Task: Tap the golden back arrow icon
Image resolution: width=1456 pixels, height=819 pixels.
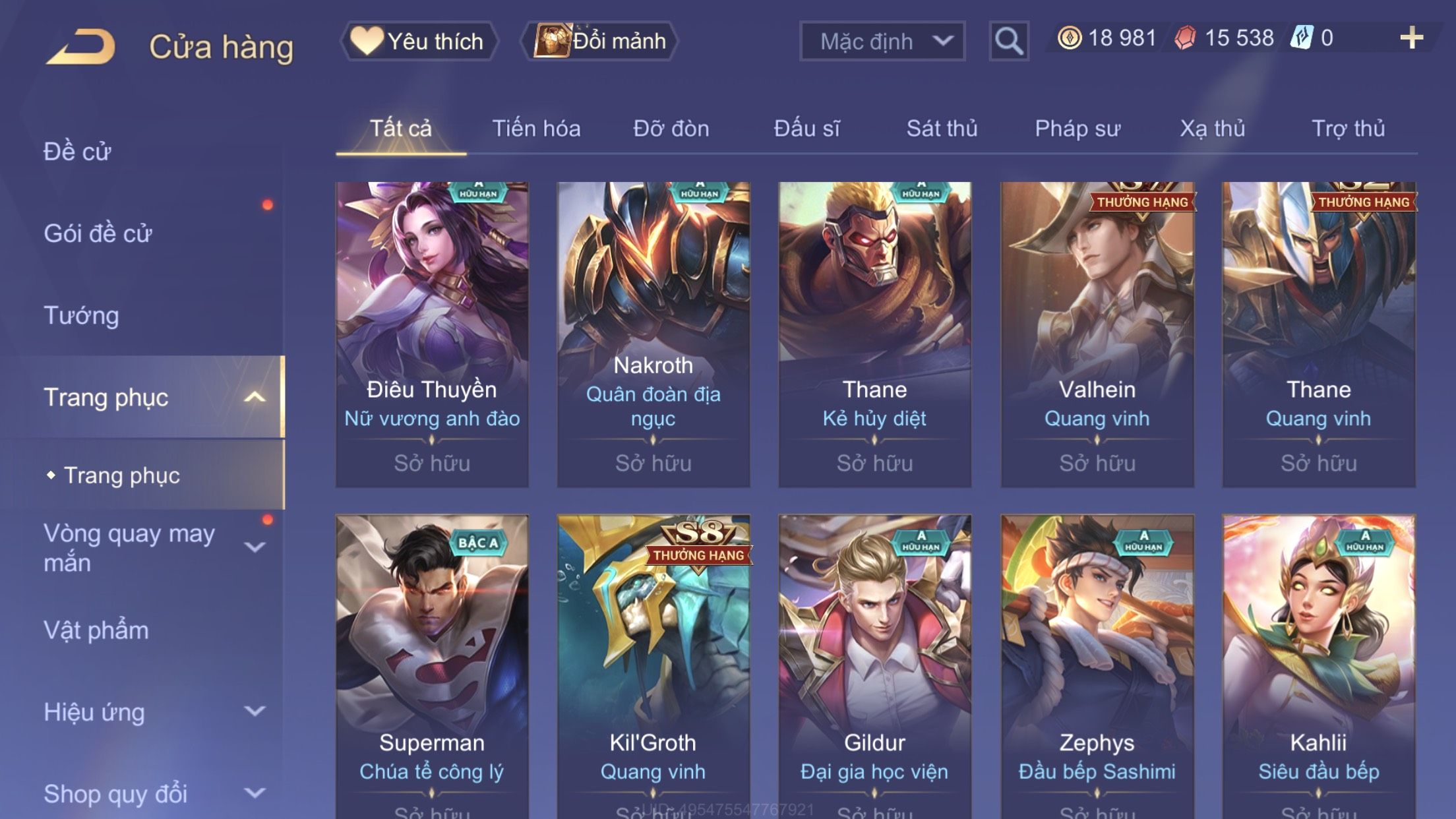Action: point(80,46)
